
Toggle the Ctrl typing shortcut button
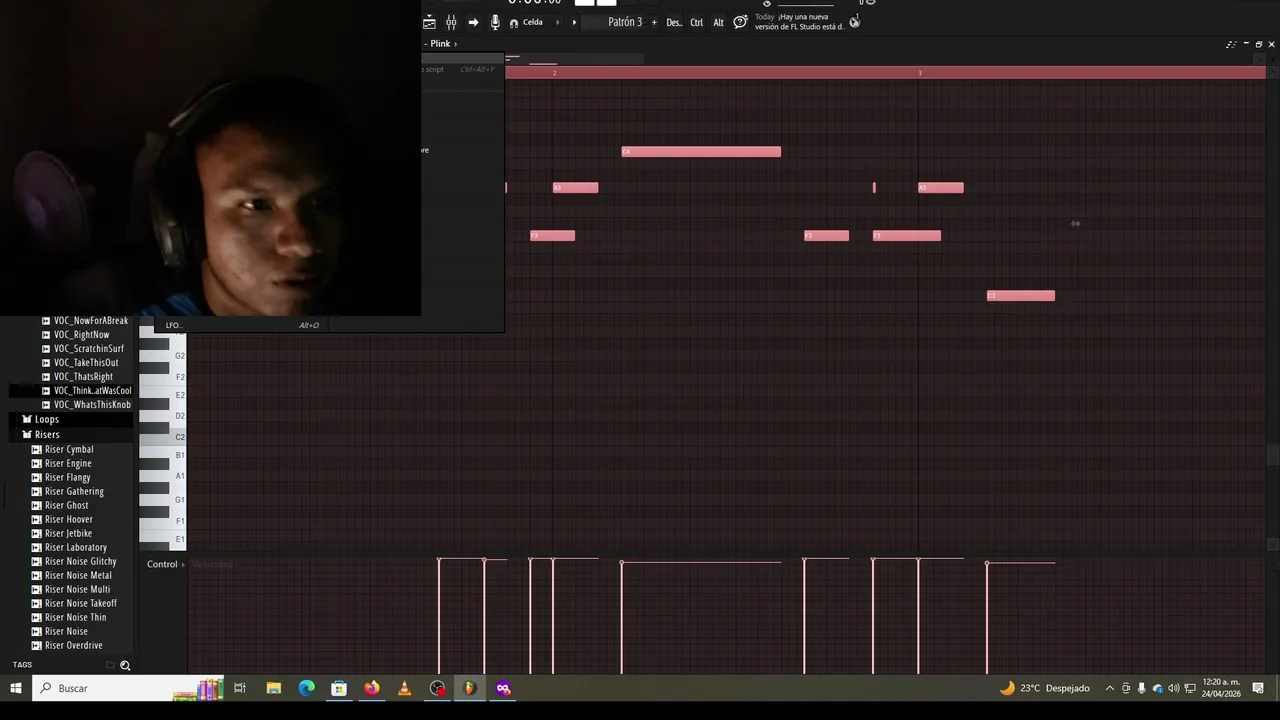[696, 22]
